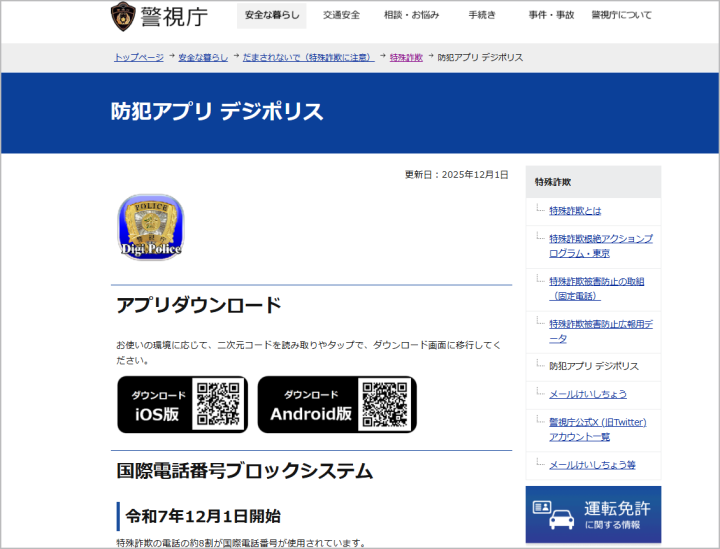Select 相談・お悩み in the navigation
Image resolution: width=720 pixels, height=549 pixels.
411,15
